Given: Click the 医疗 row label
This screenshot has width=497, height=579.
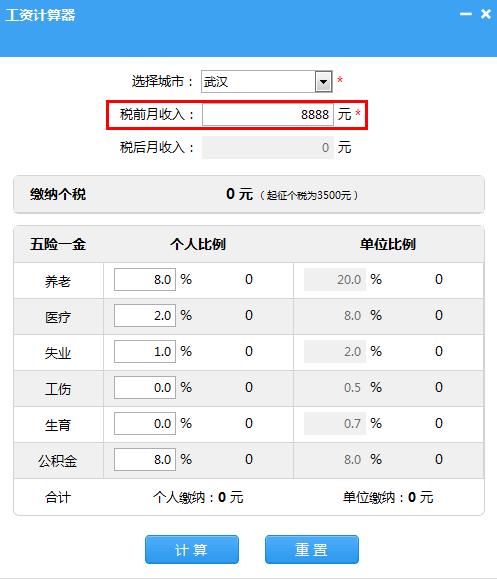Looking at the screenshot, I should click(x=58, y=318).
